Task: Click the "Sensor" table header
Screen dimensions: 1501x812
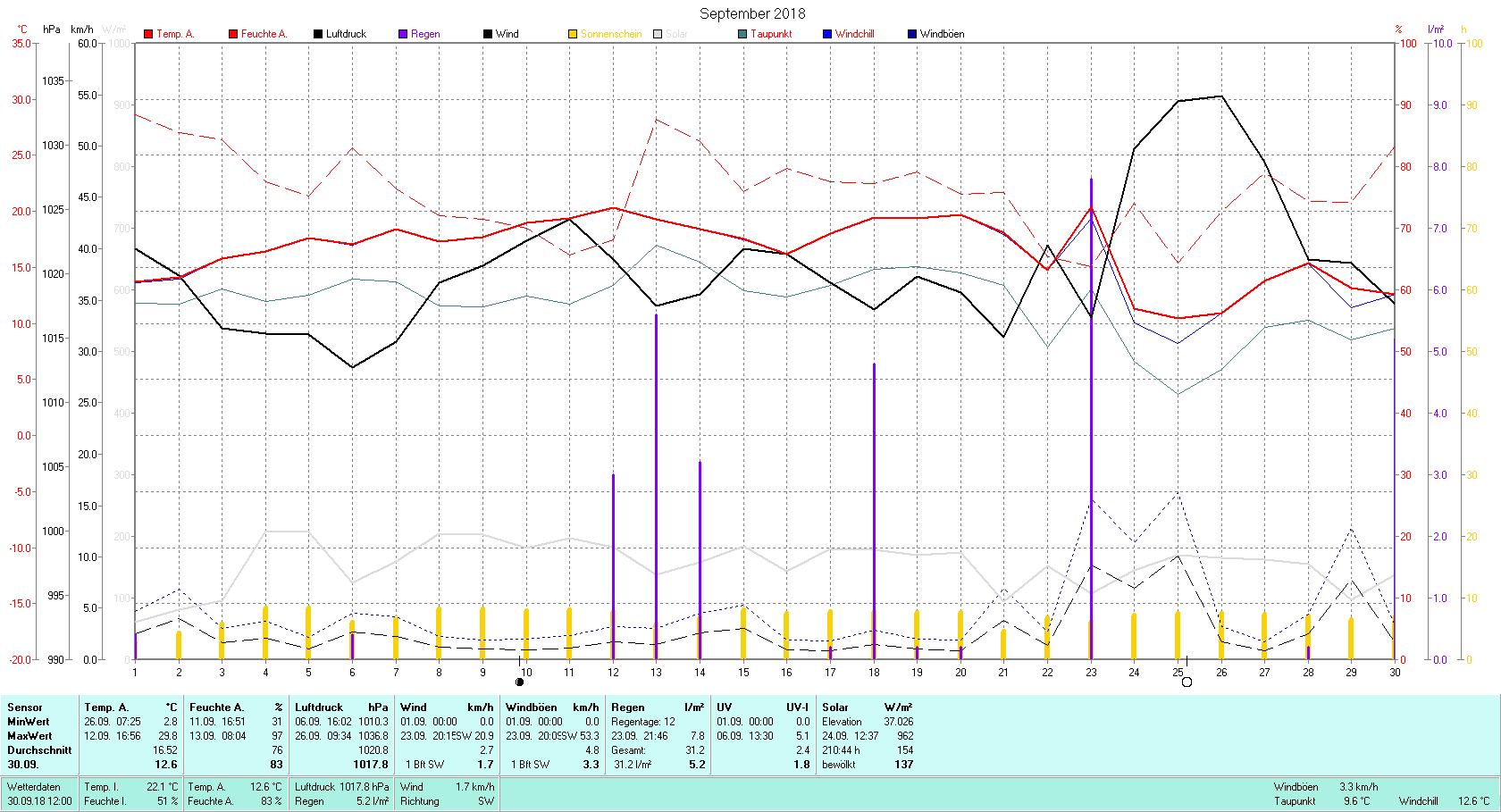Action: 25,707
